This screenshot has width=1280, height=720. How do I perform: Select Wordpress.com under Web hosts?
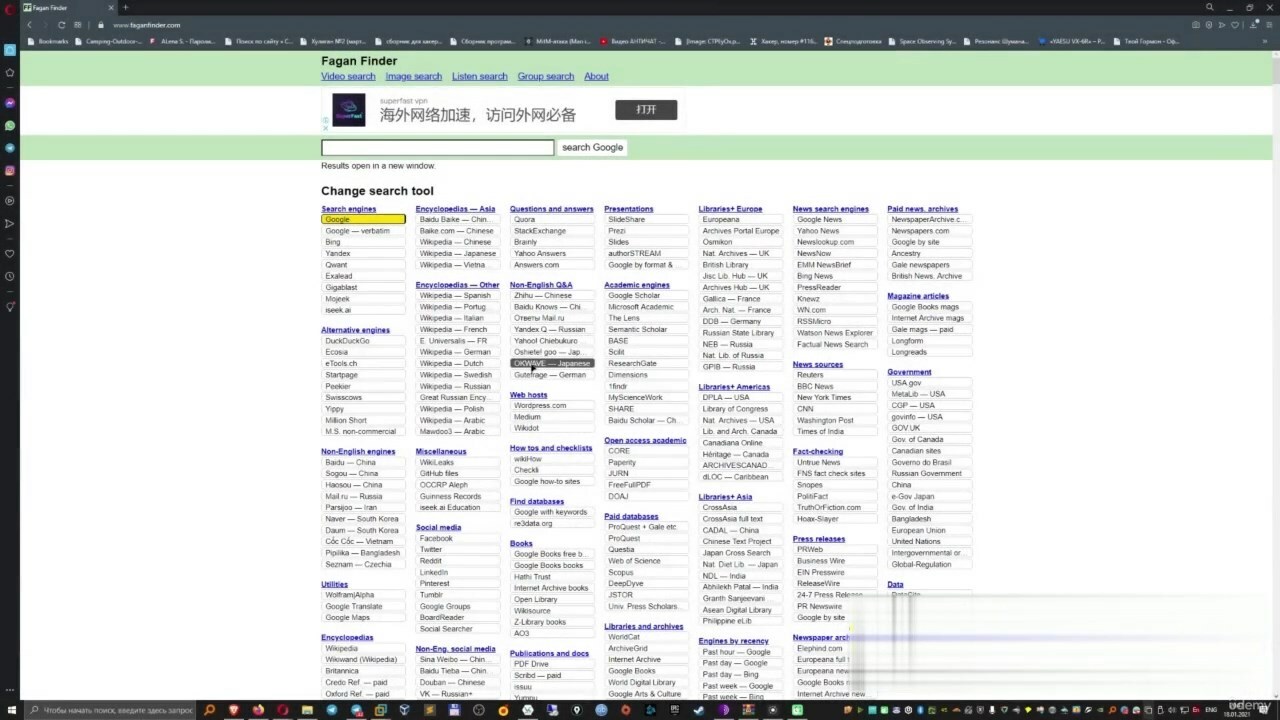tap(552, 405)
